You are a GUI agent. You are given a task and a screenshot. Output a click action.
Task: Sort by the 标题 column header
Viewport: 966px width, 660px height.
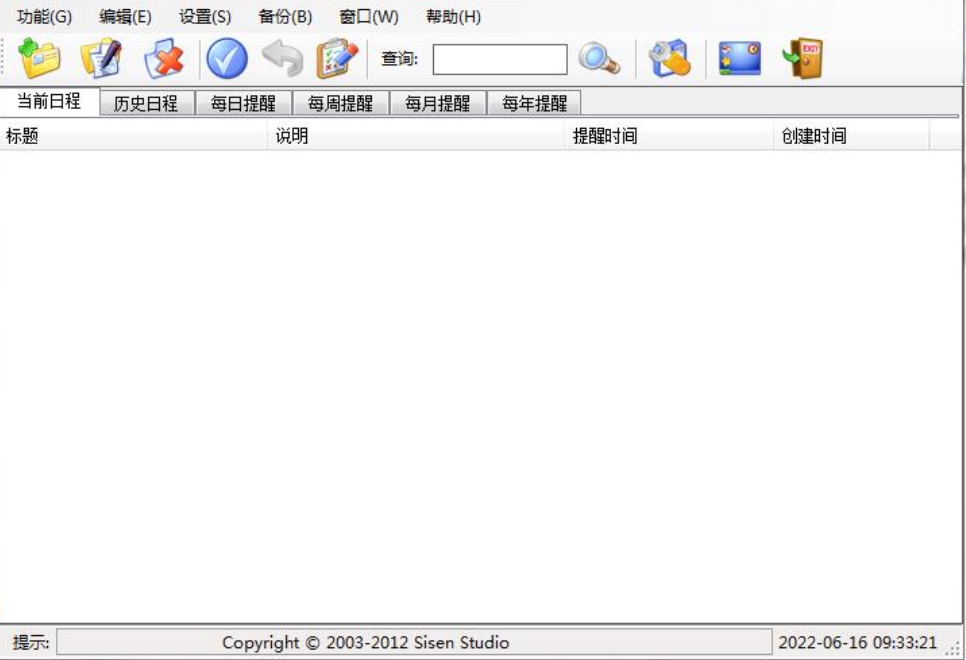134,136
